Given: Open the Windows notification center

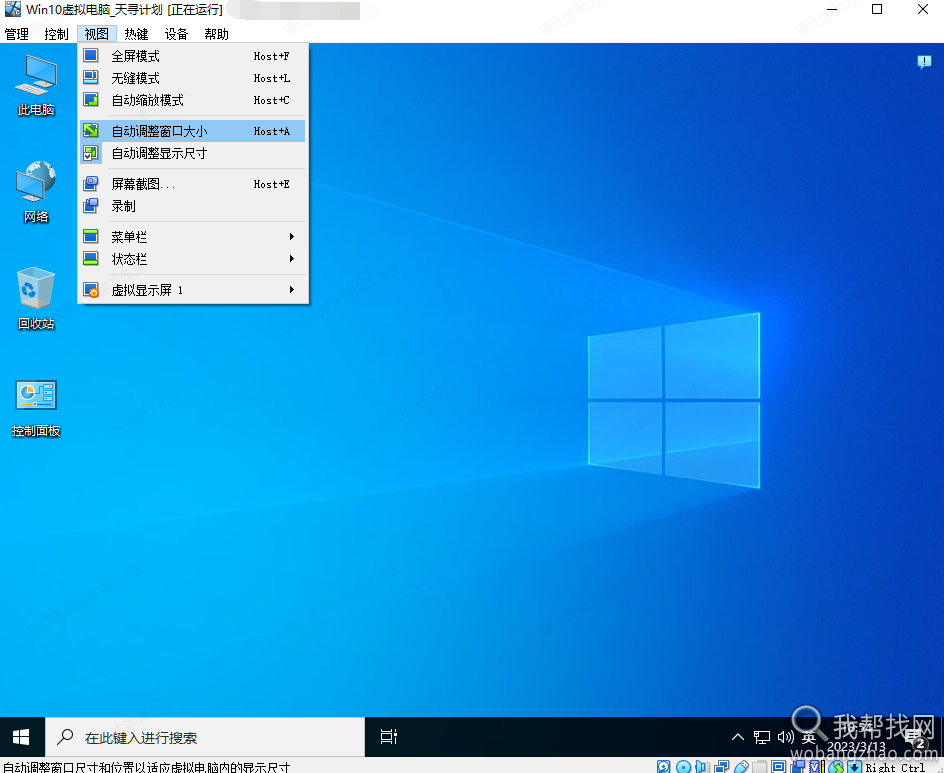Looking at the screenshot, I should point(917,738).
